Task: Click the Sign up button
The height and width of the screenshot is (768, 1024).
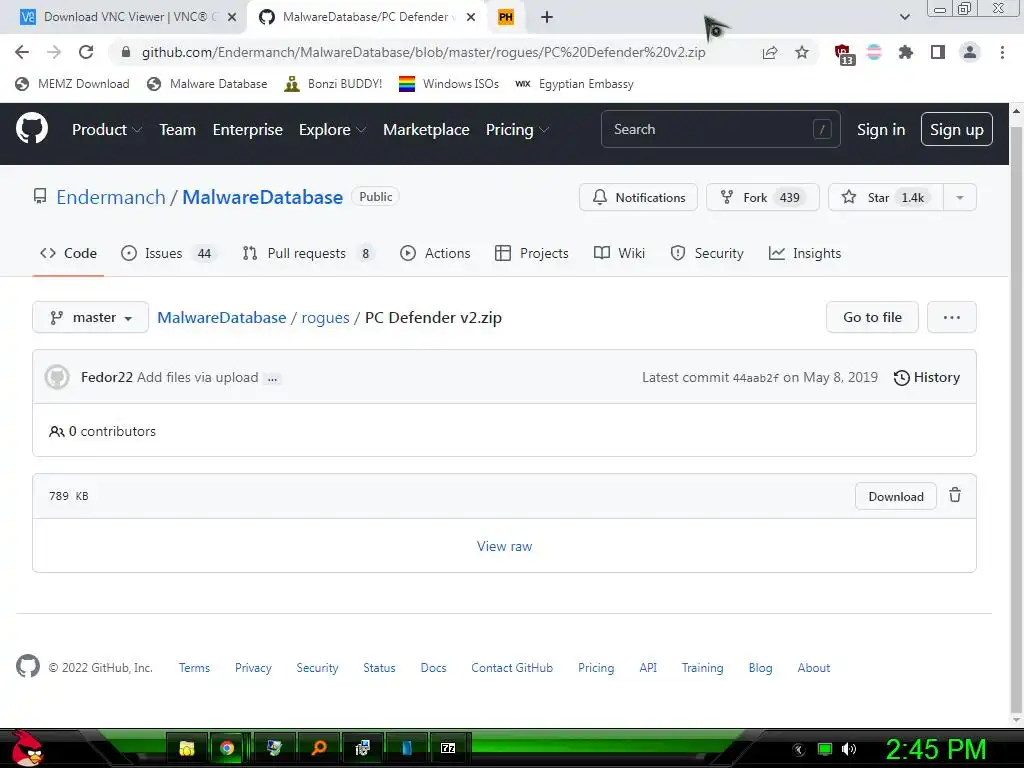Action: click(x=957, y=129)
